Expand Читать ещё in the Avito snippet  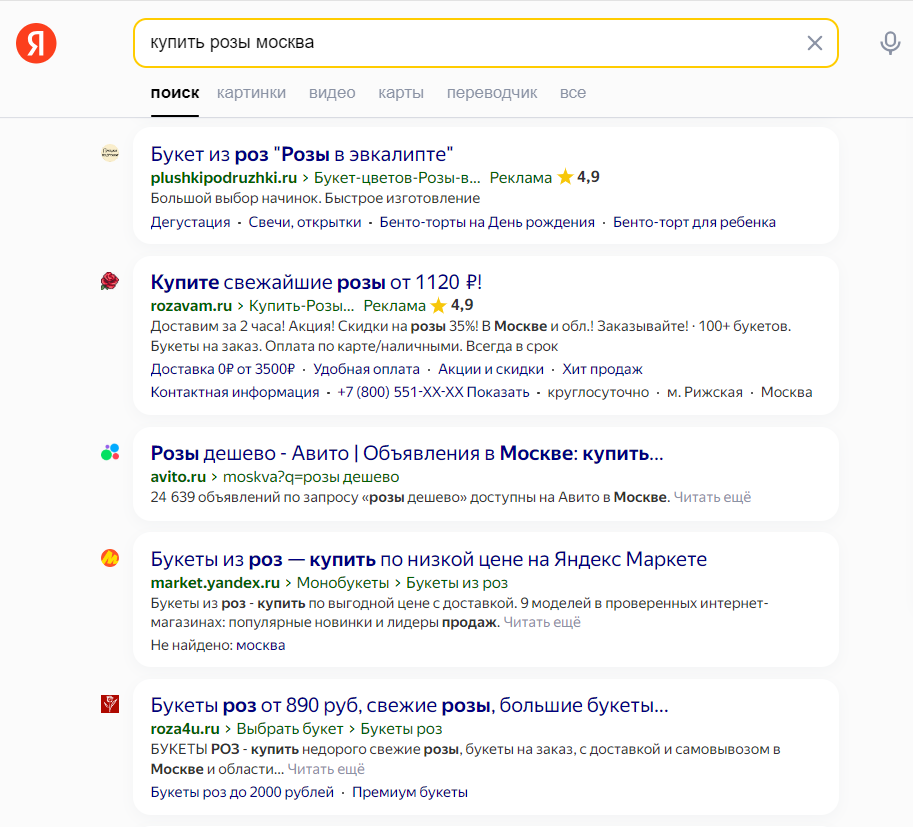tap(712, 497)
